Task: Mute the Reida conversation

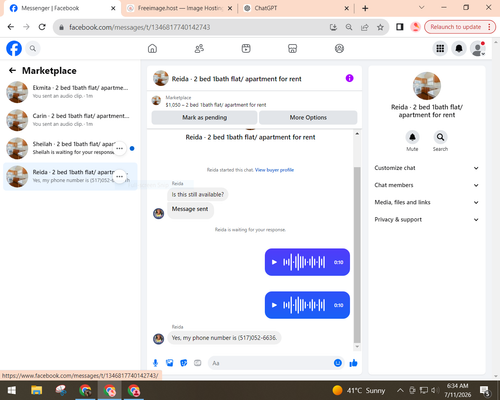Action: click(412, 137)
